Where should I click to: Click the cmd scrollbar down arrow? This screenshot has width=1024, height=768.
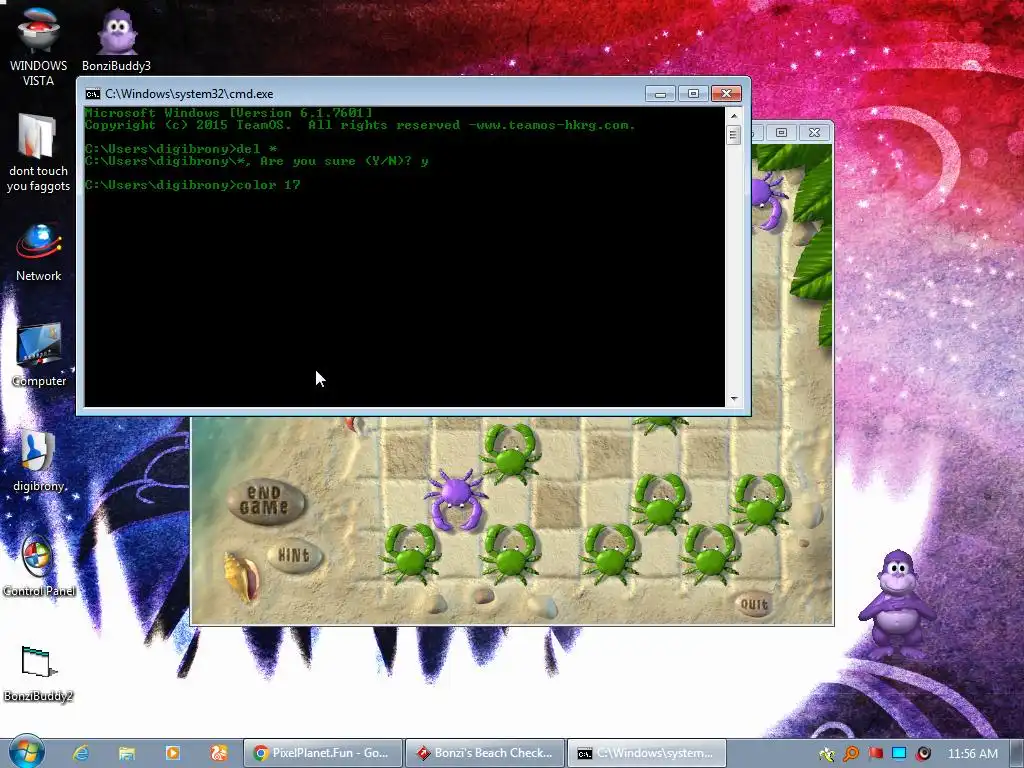click(x=734, y=398)
